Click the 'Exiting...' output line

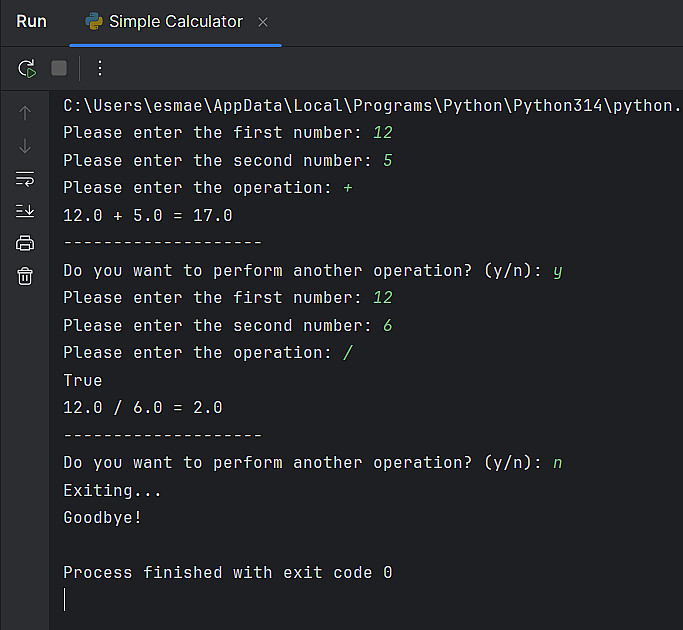112,490
